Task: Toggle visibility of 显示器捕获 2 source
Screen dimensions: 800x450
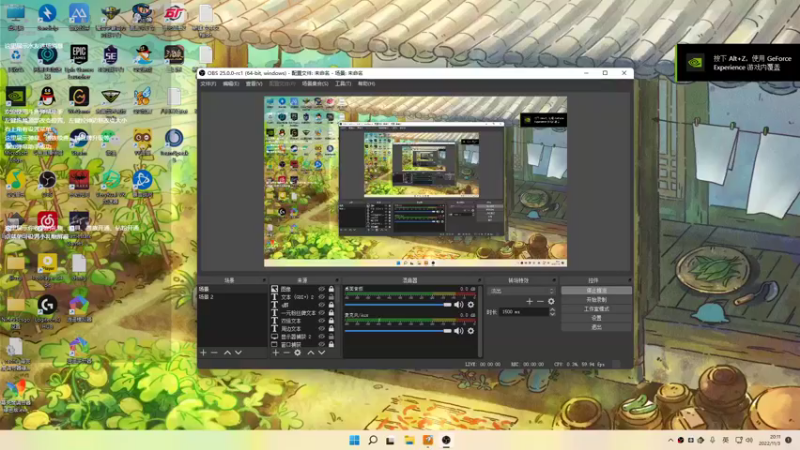Action: [x=321, y=337]
